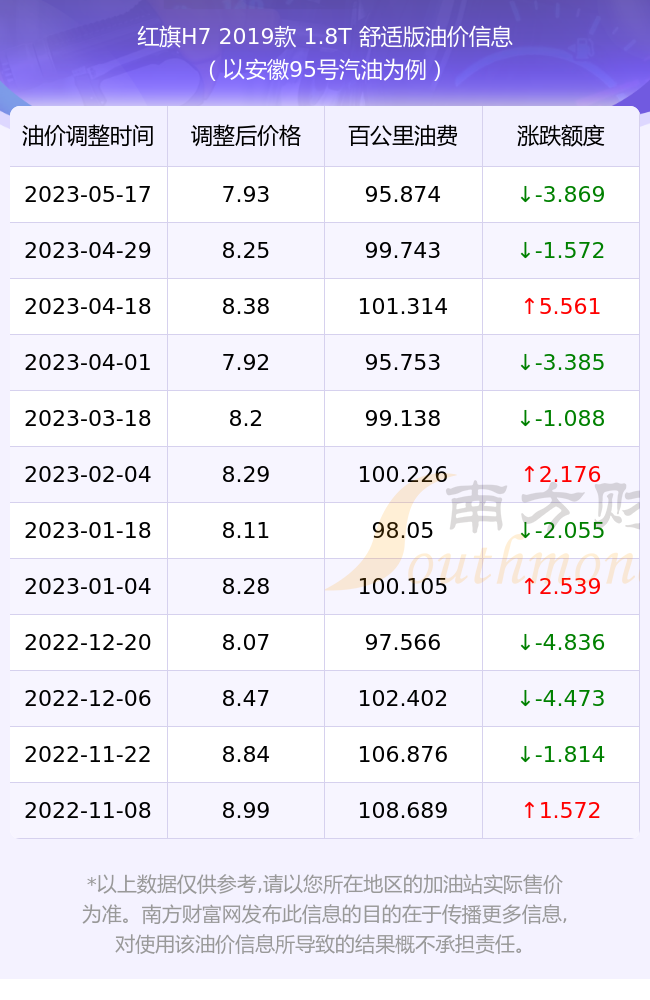Click the green down arrow value -4.836
The width and height of the screenshot is (650, 1000).
pyautogui.click(x=561, y=642)
